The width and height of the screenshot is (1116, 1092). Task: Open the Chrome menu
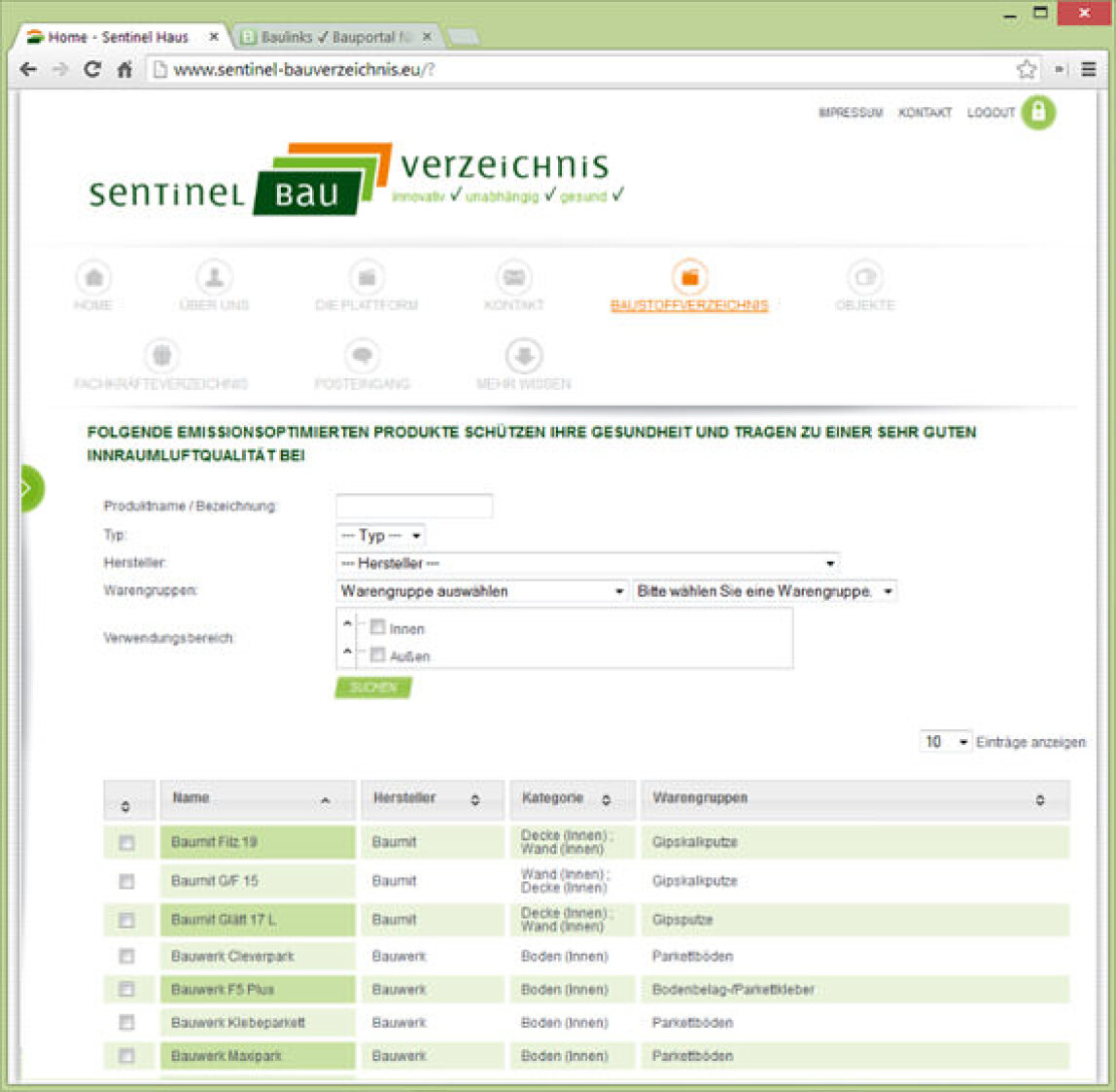[1088, 69]
